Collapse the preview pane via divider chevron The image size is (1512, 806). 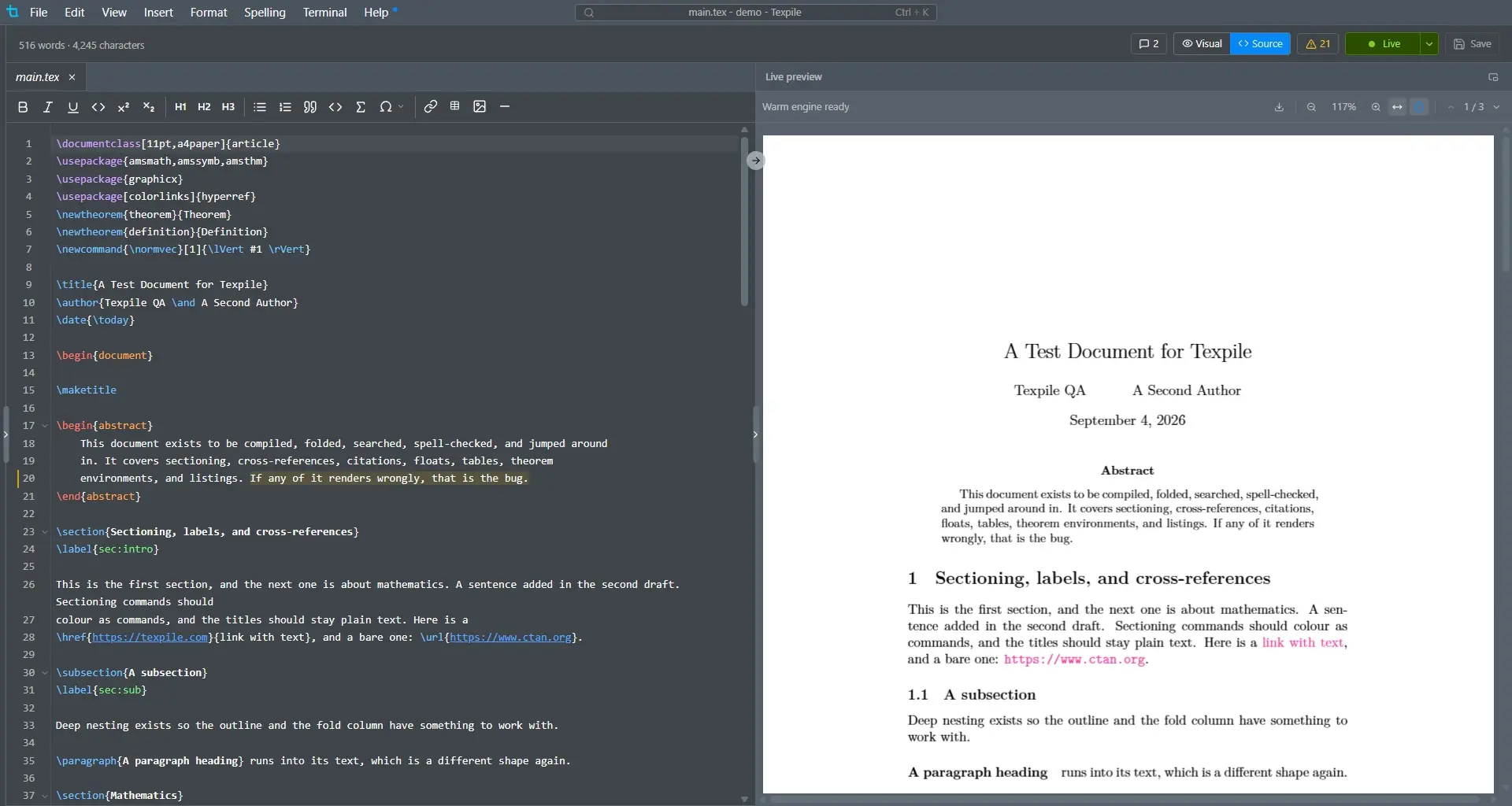pos(755,434)
